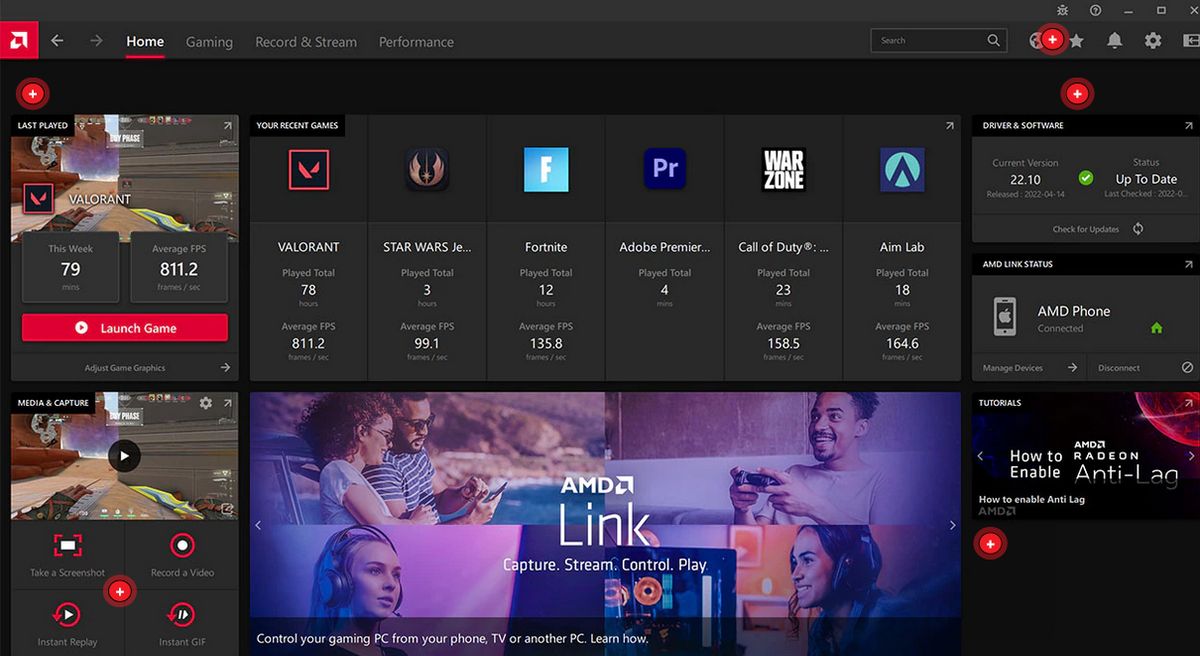Trigger the Instant Replay icon
Viewport: 1200px width, 656px height.
click(x=67, y=614)
